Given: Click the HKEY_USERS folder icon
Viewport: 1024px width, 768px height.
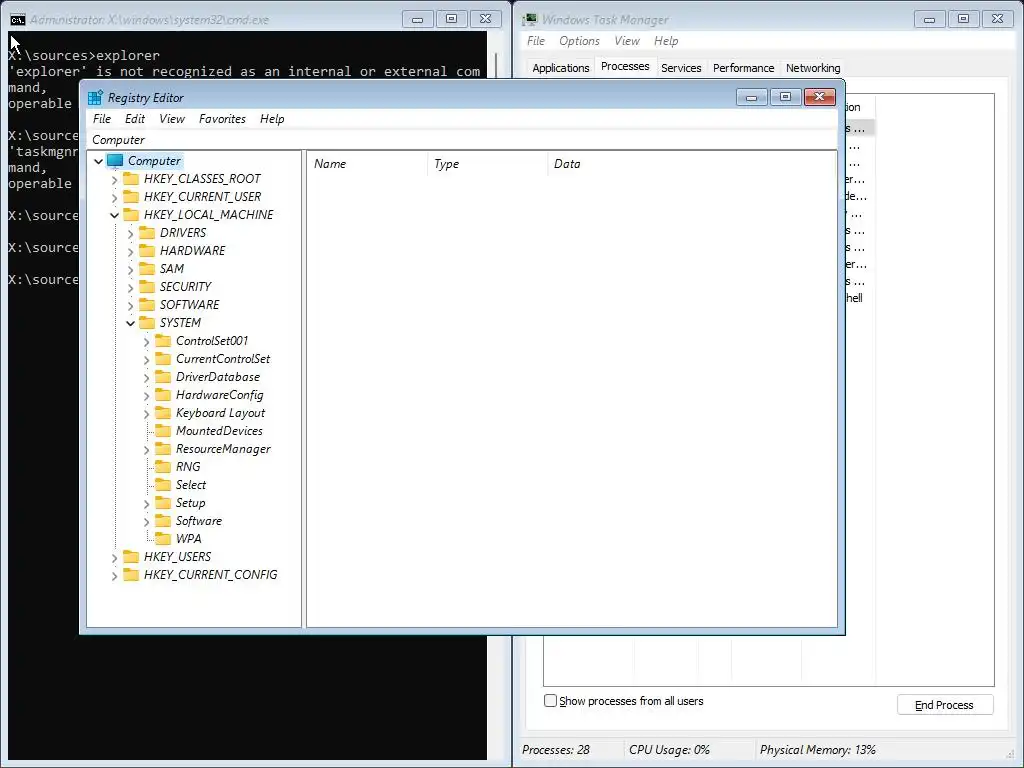Looking at the screenshot, I should tap(131, 556).
